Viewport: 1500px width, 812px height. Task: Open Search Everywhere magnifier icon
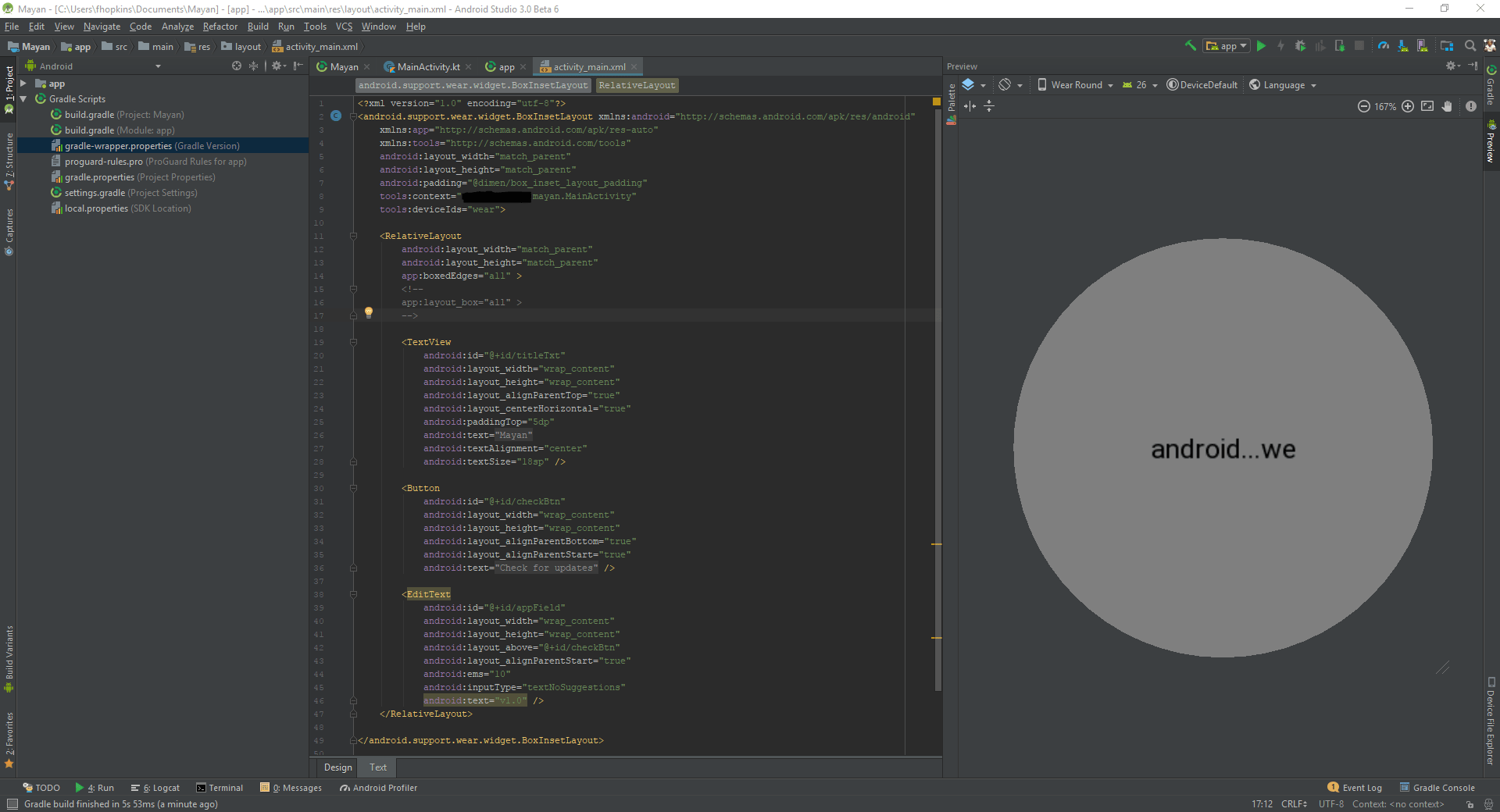tap(1470, 46)
